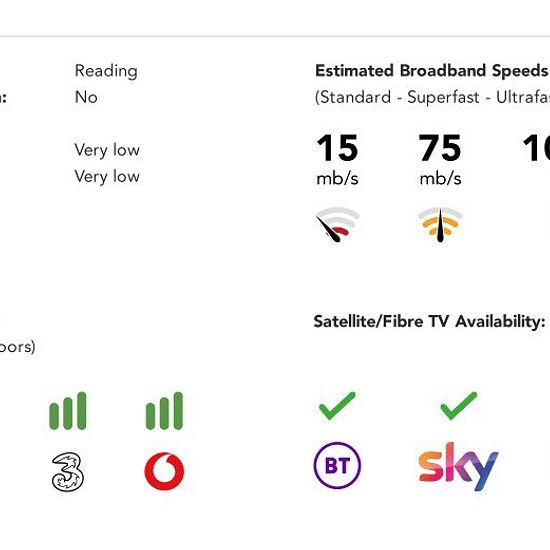Click the red standard speed gauge icon
The image size is (550, 550).
coord(337,224)
